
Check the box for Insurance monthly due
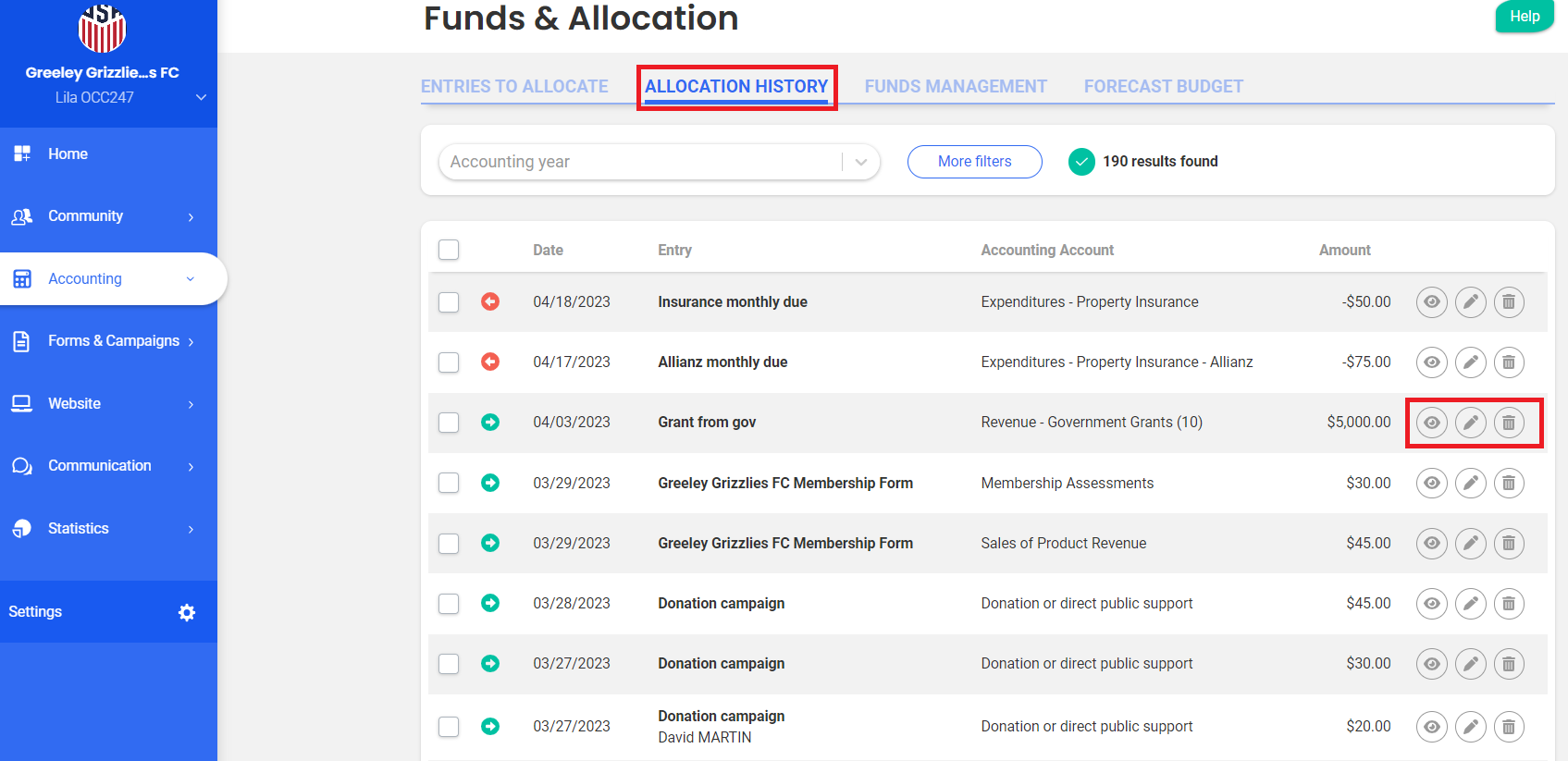pos(449,302)
